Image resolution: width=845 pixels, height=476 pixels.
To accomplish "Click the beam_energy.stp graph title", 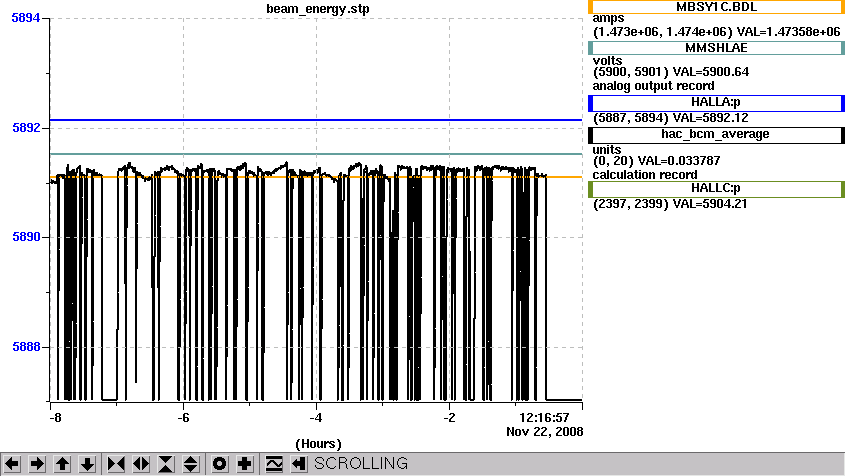I will tap(318, 9).
